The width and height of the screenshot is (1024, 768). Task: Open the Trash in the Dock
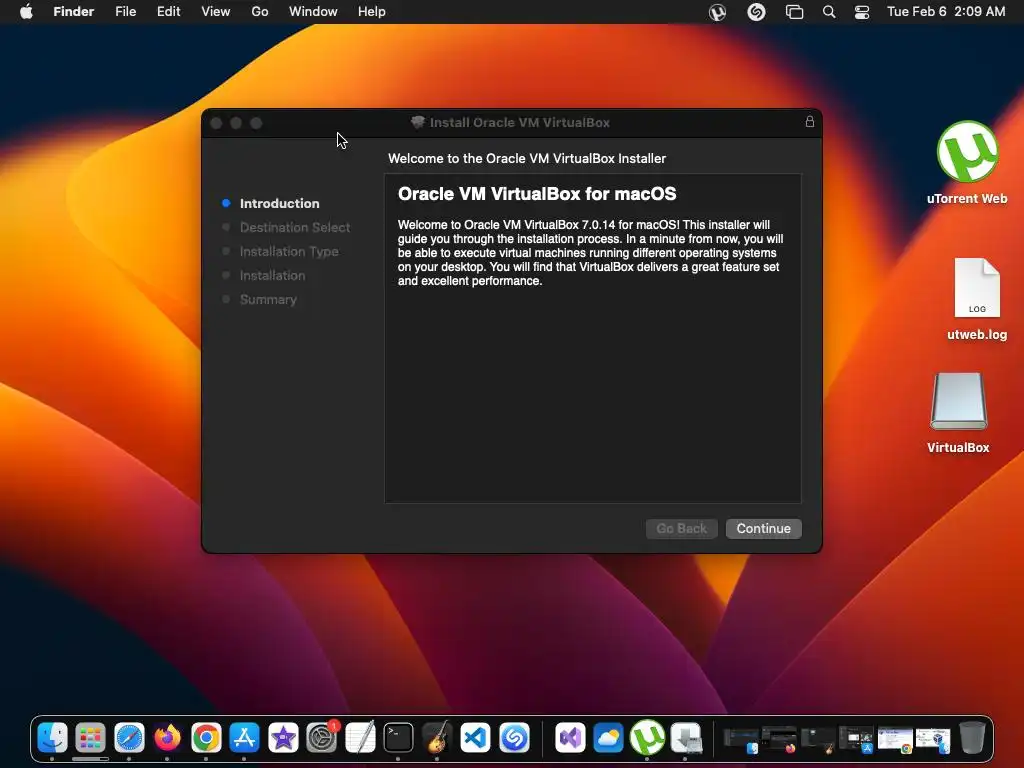point(972,738)
